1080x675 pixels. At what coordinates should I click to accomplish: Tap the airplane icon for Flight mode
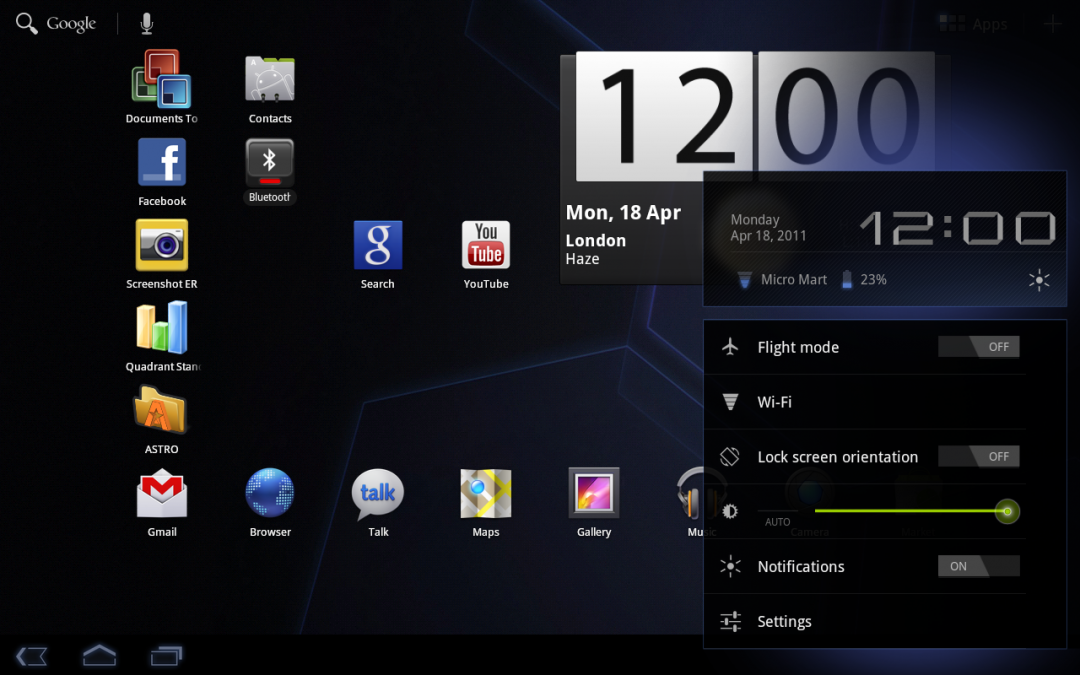tap(730, 346)
